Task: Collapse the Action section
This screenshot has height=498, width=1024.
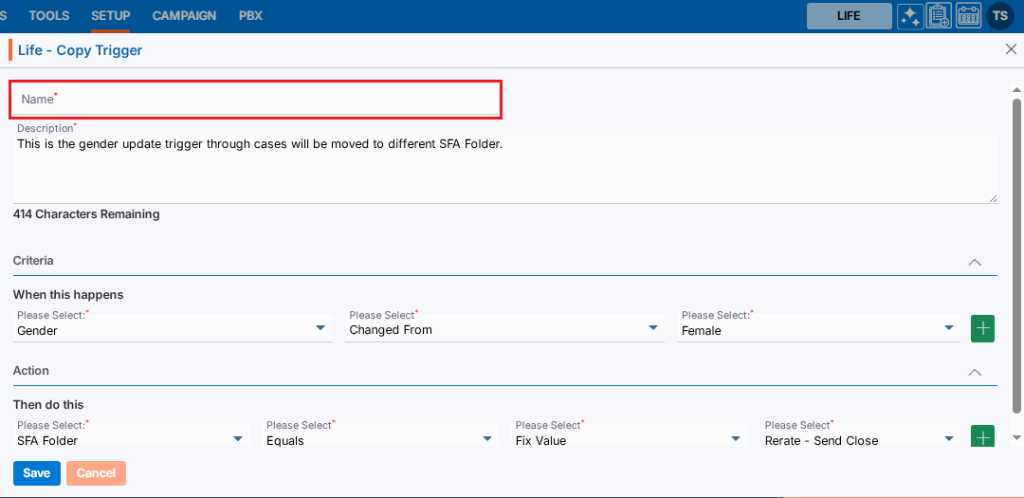Action: pyautogui.click(x=975, y=371)
